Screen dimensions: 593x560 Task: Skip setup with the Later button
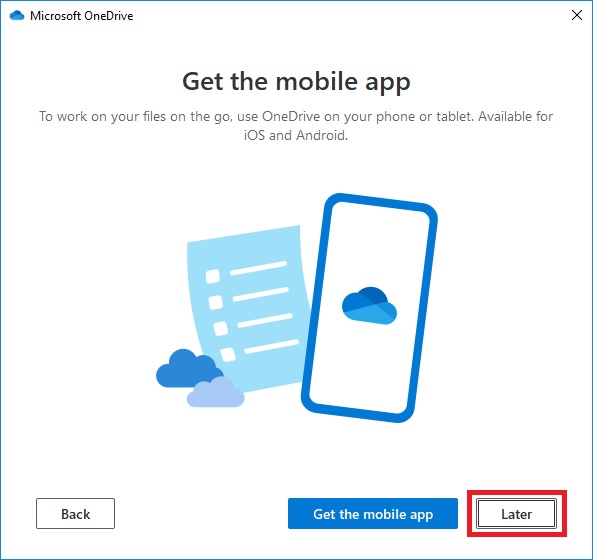(516, 513)
